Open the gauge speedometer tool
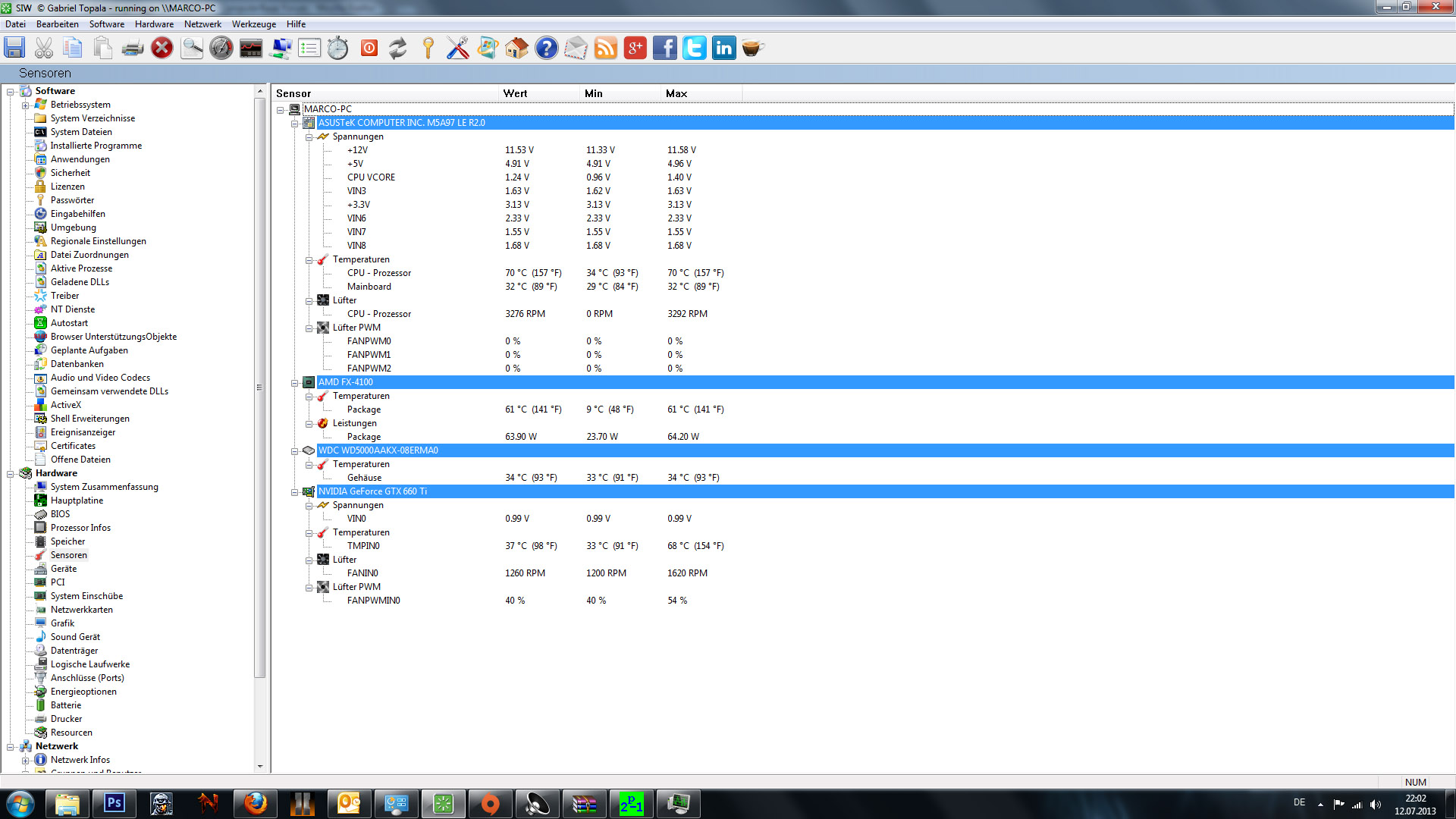The height and width of the screenshot is (819, 1456). pos(221,49)
